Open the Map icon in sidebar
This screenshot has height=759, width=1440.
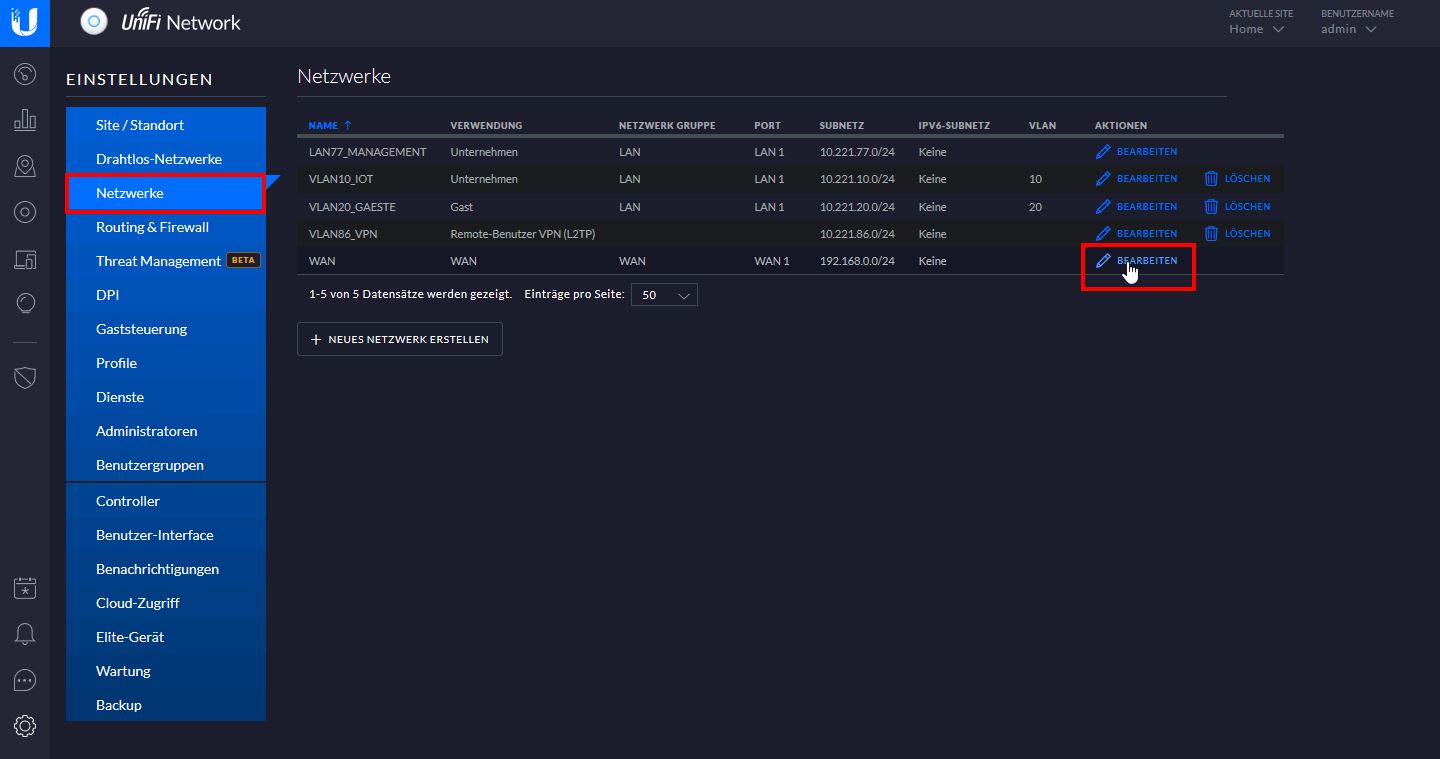pyautogui.click(x=25, y=166)
